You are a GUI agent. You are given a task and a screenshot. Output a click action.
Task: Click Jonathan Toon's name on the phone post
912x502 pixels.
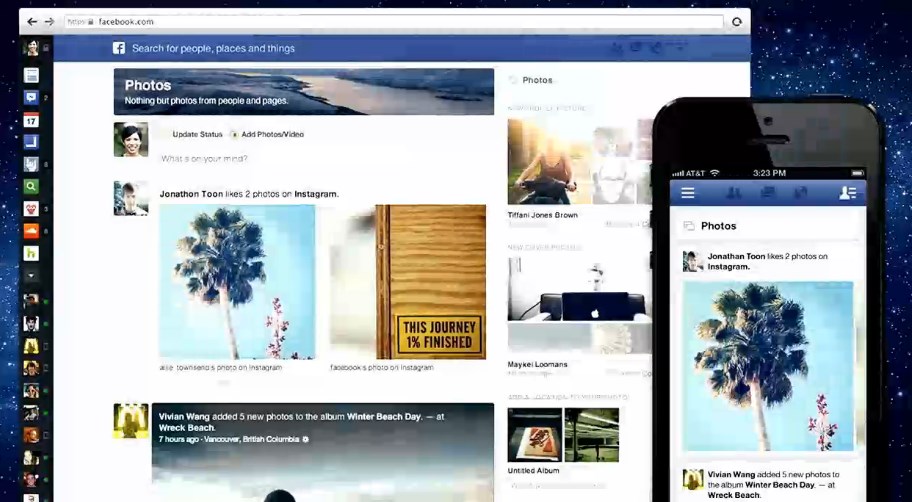pos(736,257)
